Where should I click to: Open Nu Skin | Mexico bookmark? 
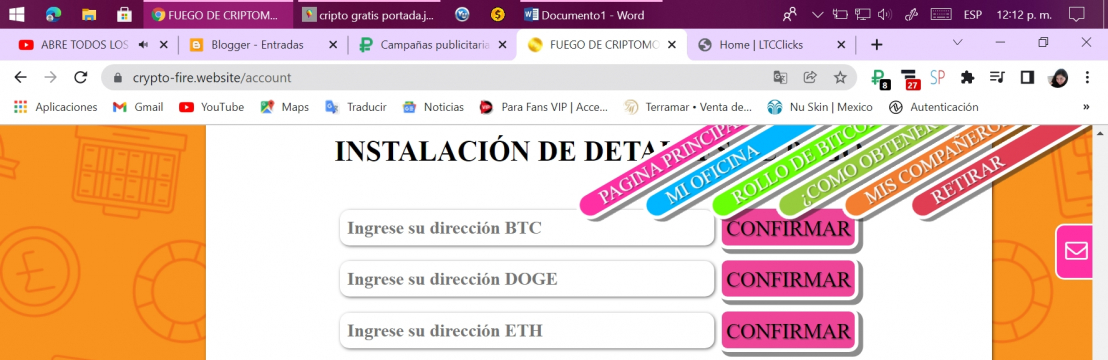coord(820,107)
